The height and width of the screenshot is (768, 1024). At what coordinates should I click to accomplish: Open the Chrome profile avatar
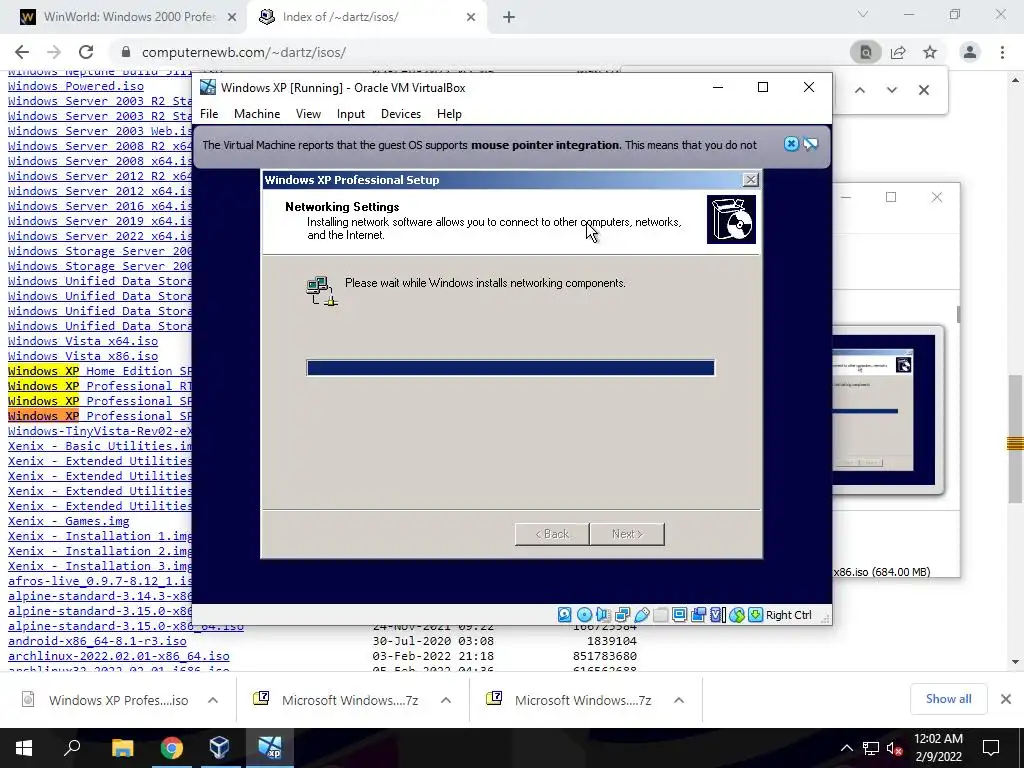970,52
